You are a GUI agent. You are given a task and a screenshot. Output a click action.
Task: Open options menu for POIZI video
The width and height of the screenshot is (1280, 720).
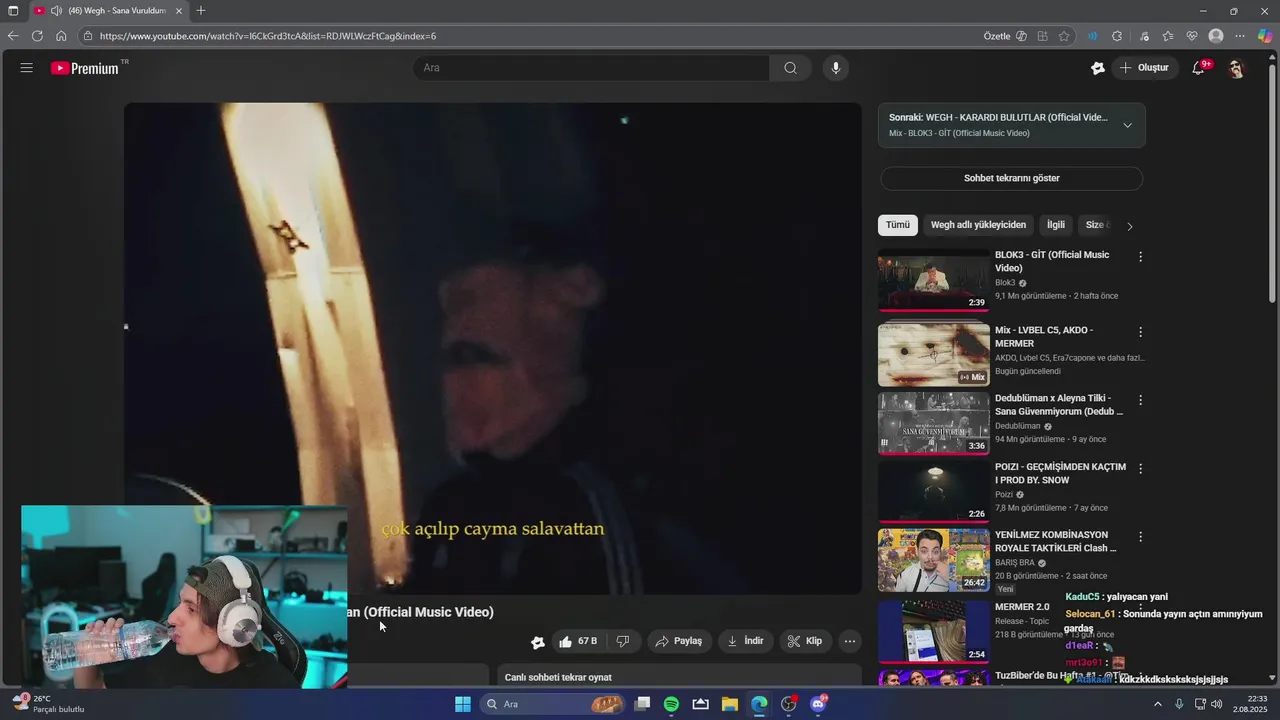1140,468
